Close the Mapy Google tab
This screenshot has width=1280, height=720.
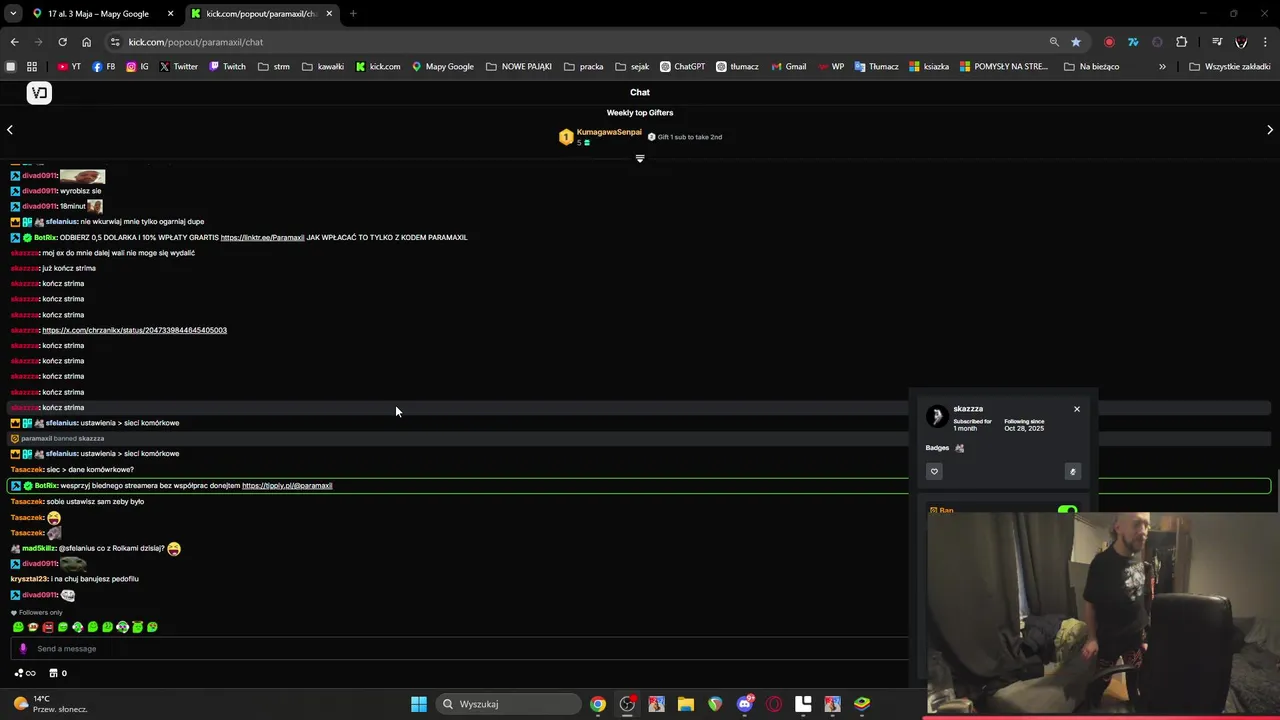(170, 14)
